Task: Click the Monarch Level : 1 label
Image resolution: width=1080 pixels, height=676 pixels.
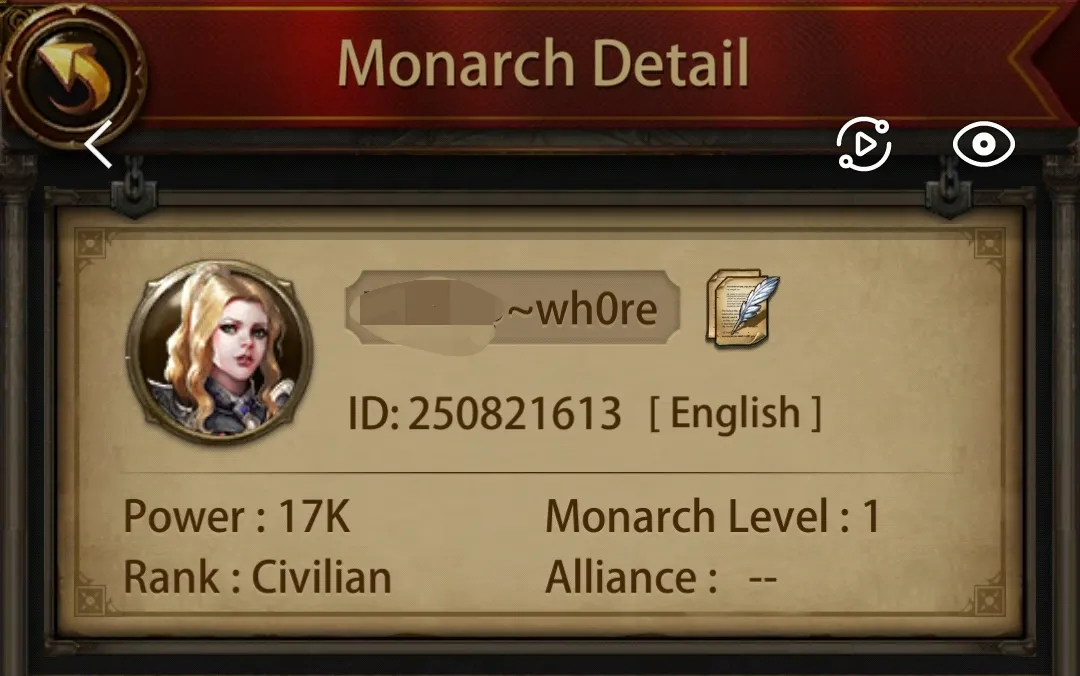Action: tap(713, 515)
